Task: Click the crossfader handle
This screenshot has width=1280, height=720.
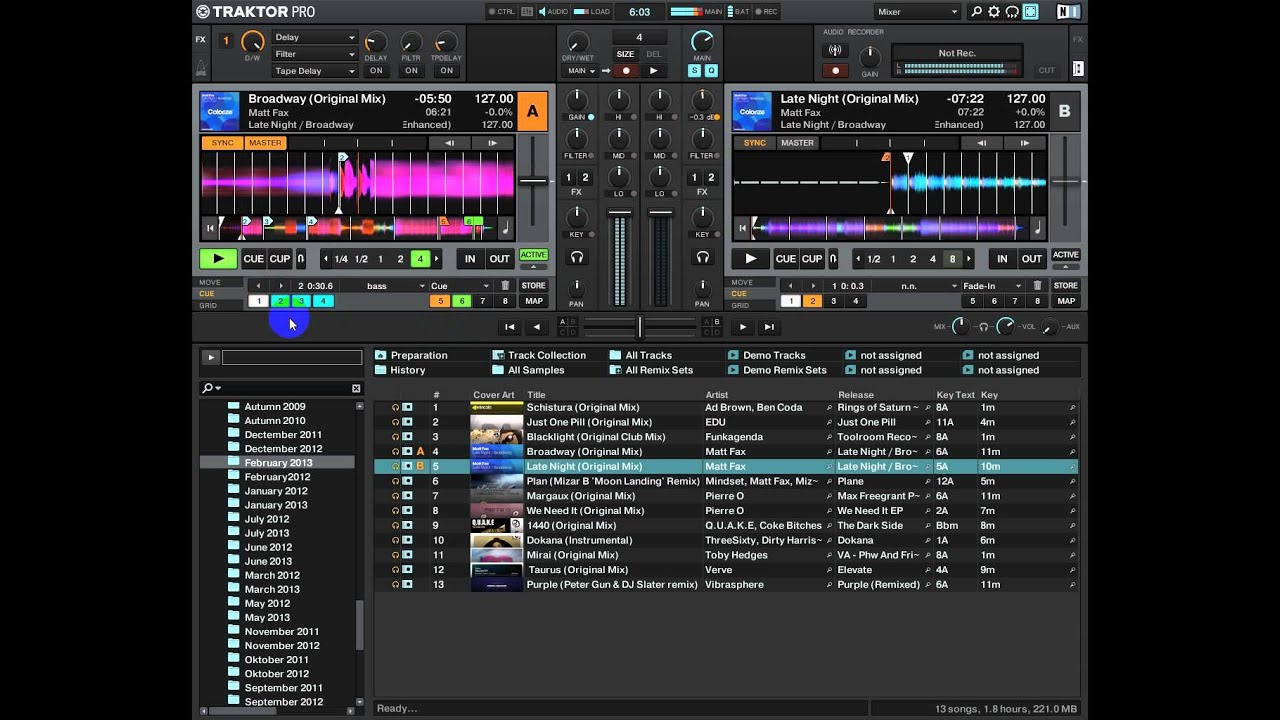Action: tap(639, 326)
